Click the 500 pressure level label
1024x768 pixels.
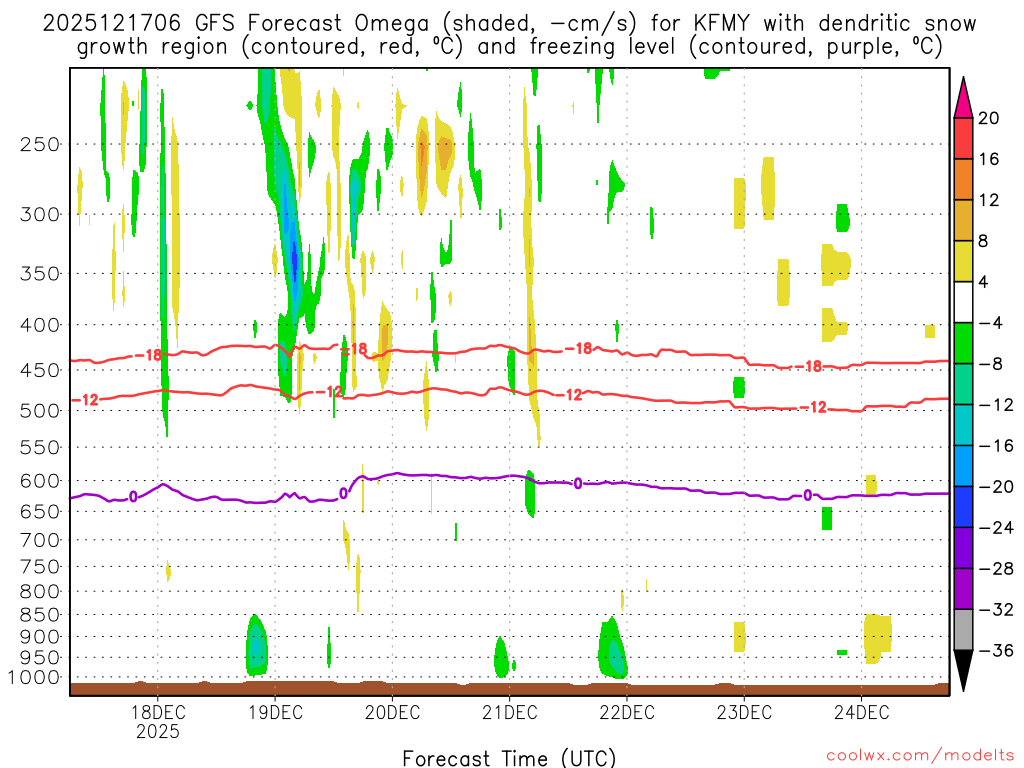[x=39, y=411]
